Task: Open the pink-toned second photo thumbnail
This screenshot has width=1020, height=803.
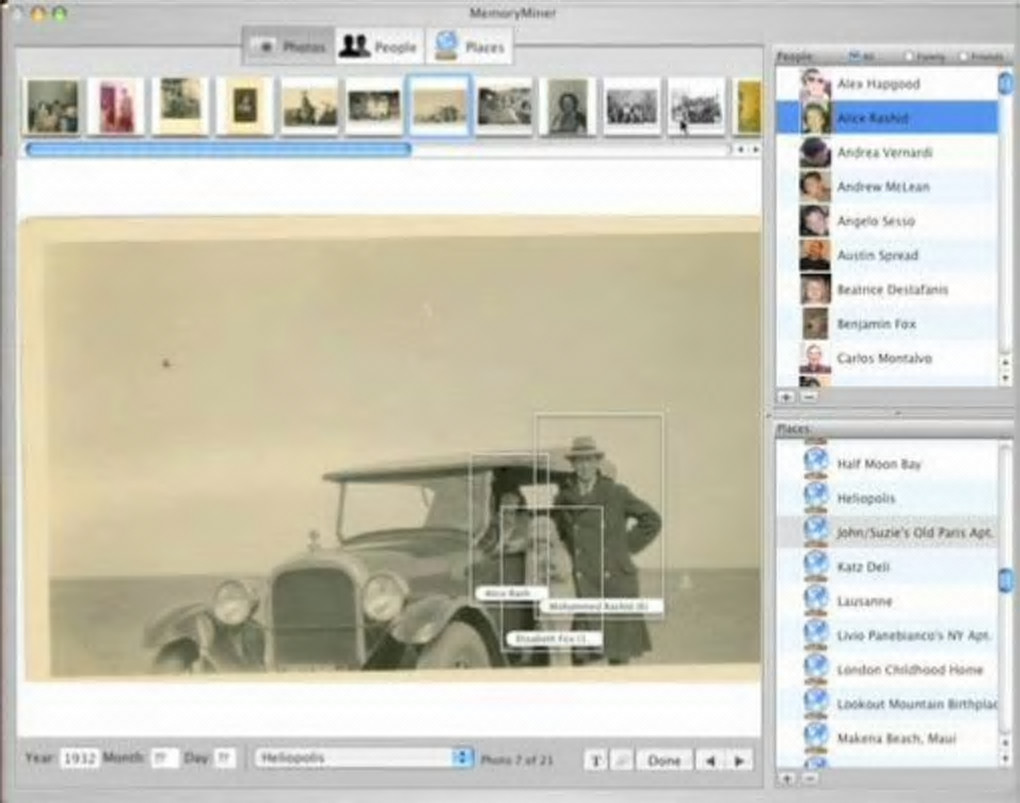Action: (x=116, y=107)
